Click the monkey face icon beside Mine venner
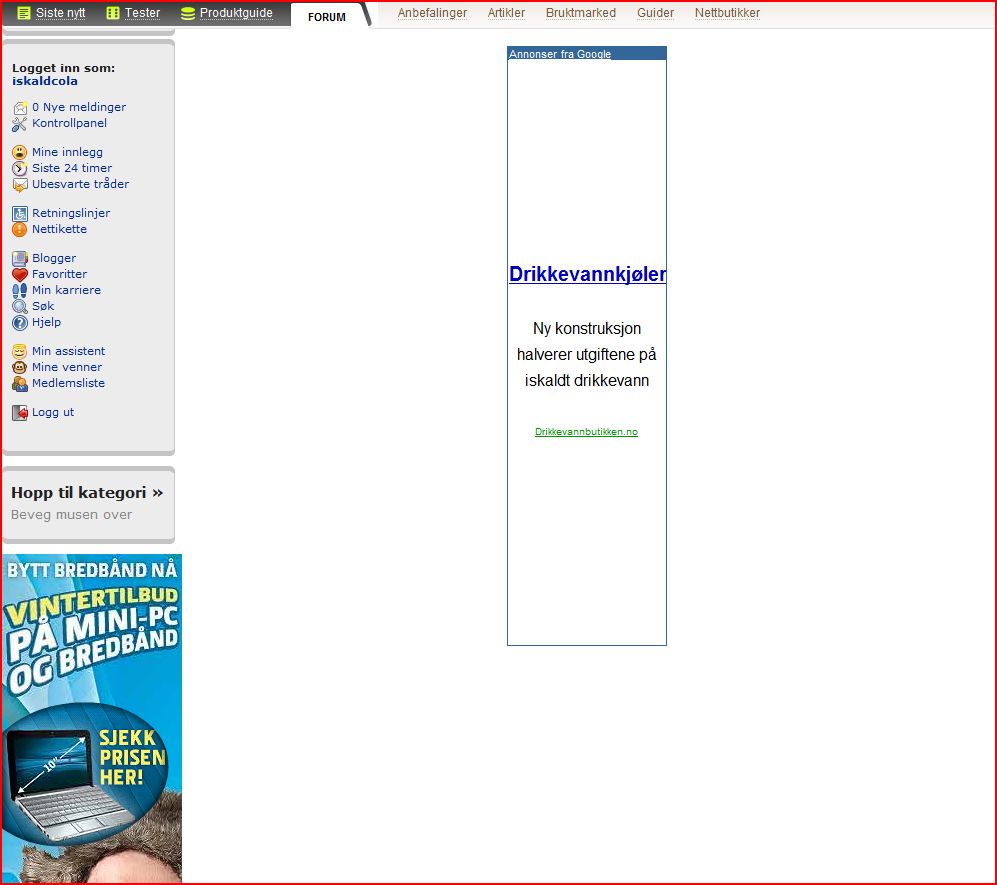 click(x=20, y=367)
